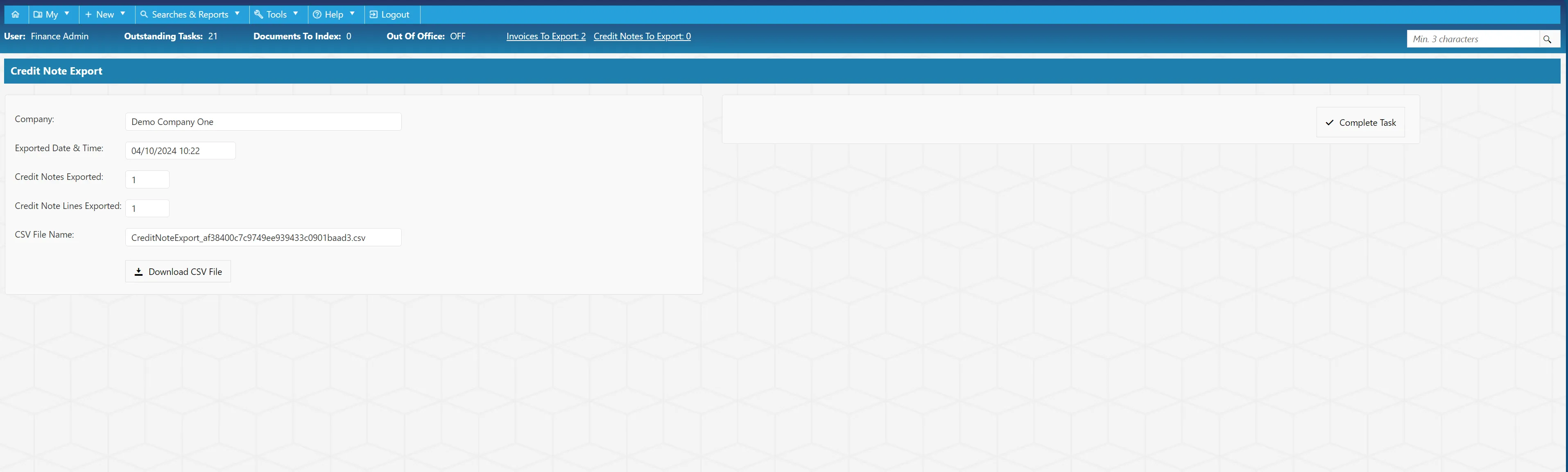The image size is (1568, 472).
Task: Click the download arrow icon on Download CSV File
Action: [138, 272]
